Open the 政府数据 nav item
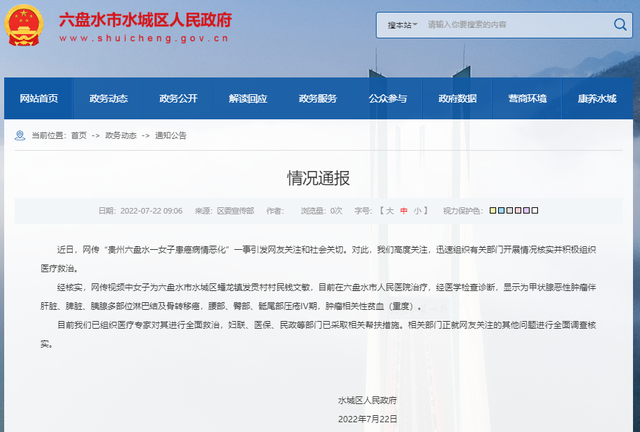Image resolution: width=640 pixels, height=432 pixels. pos(458,98)
